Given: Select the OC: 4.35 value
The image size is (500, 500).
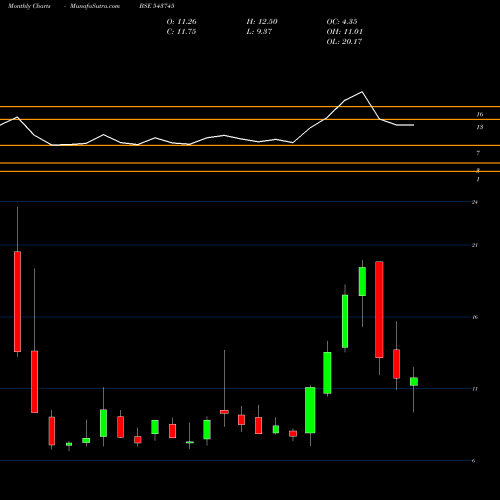Looking at the screenshot, I should [x=342, y=22].
